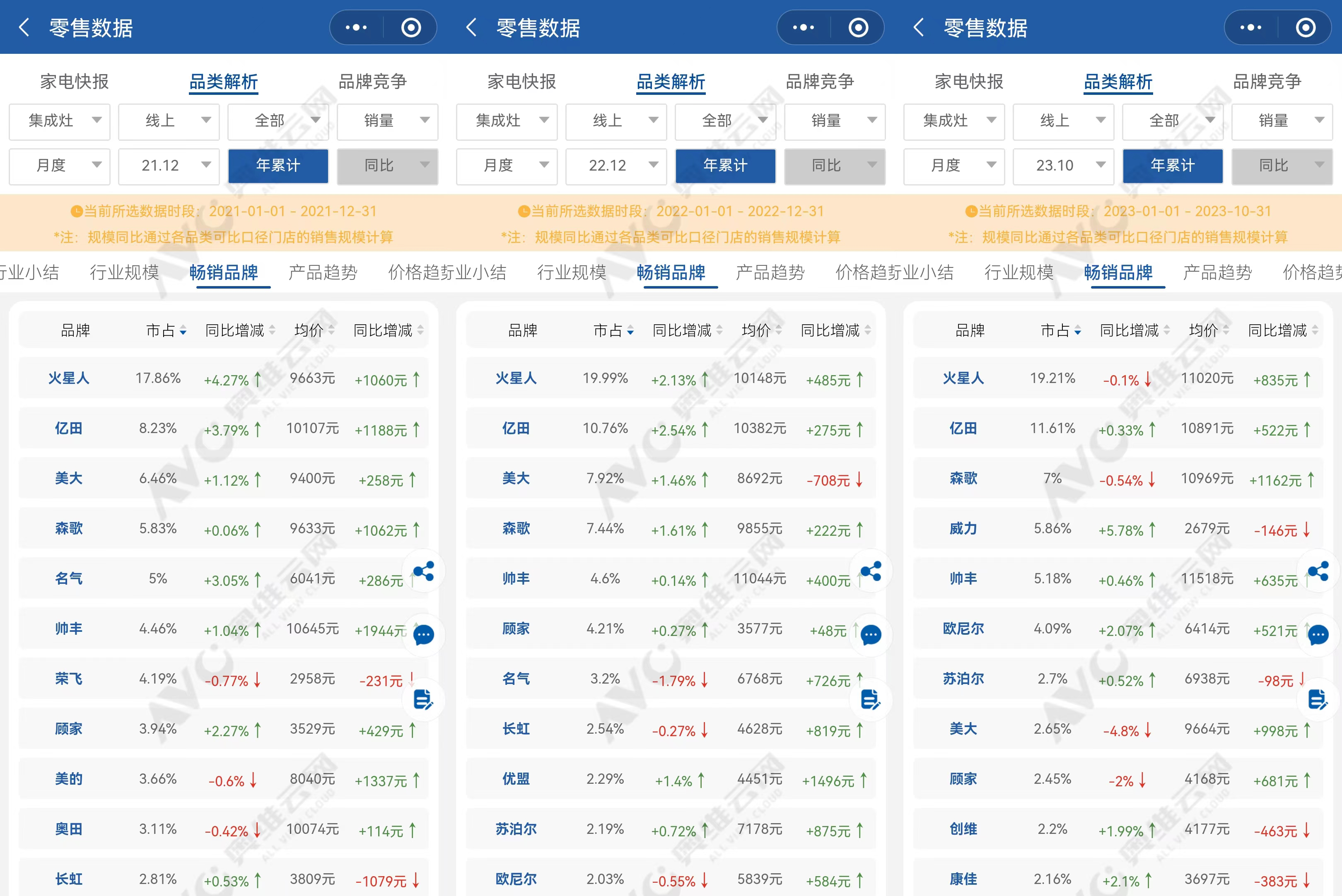This screenshot has height=896, width=1342.
Task: Click share icon in the leftmost panel
Action: pos(424,571)
